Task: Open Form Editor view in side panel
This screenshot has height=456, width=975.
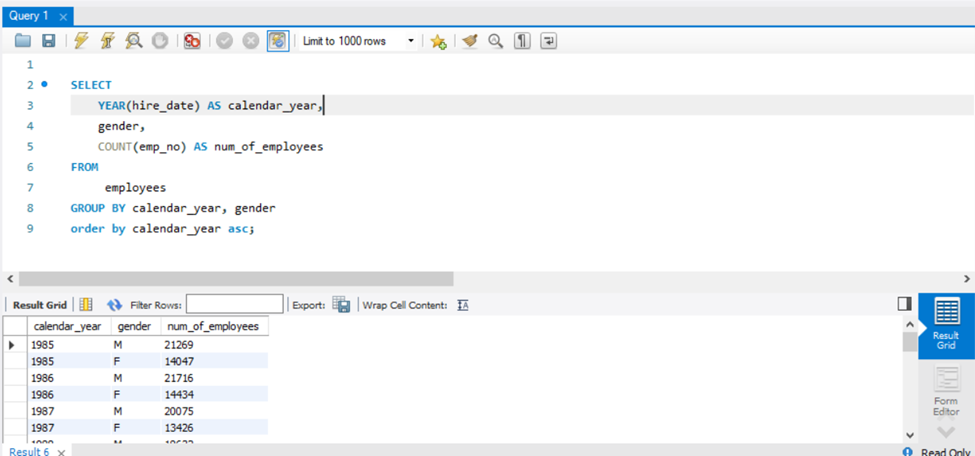Action: coord(946,391)
